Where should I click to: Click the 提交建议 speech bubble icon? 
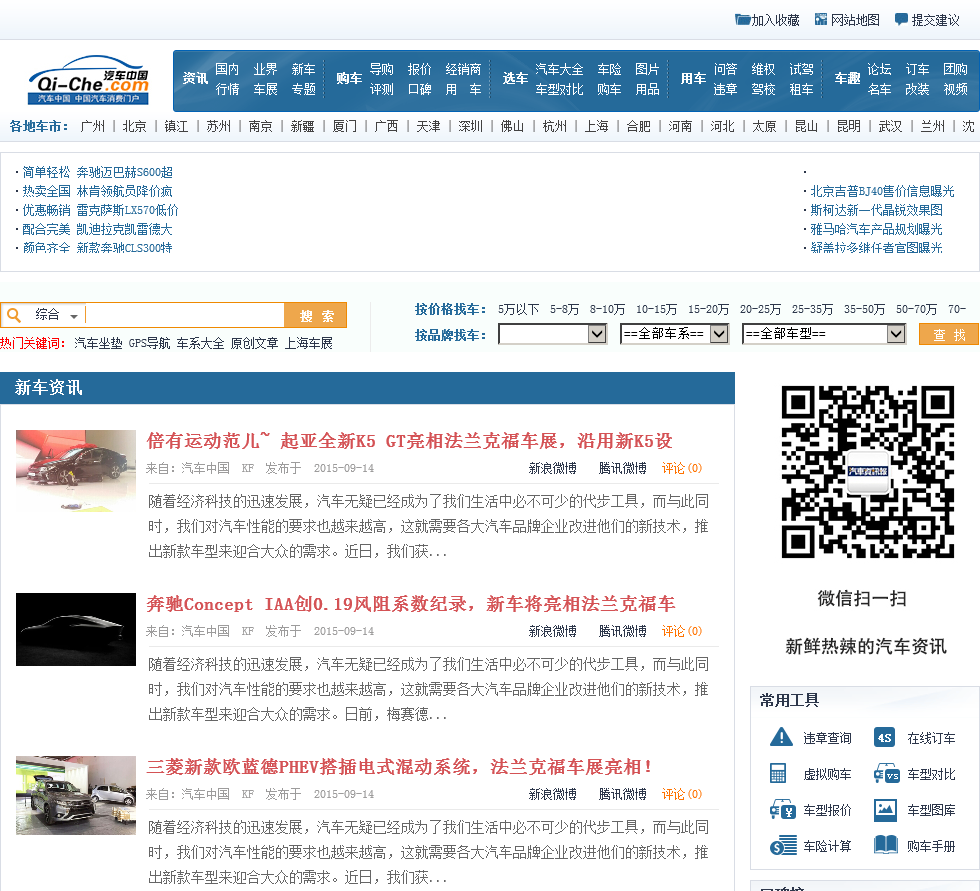(x=901, y=20)
